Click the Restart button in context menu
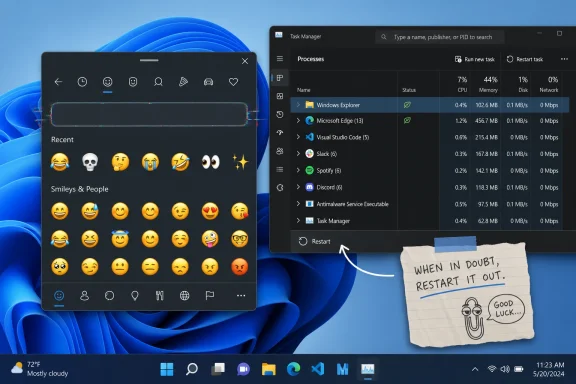 314,241
